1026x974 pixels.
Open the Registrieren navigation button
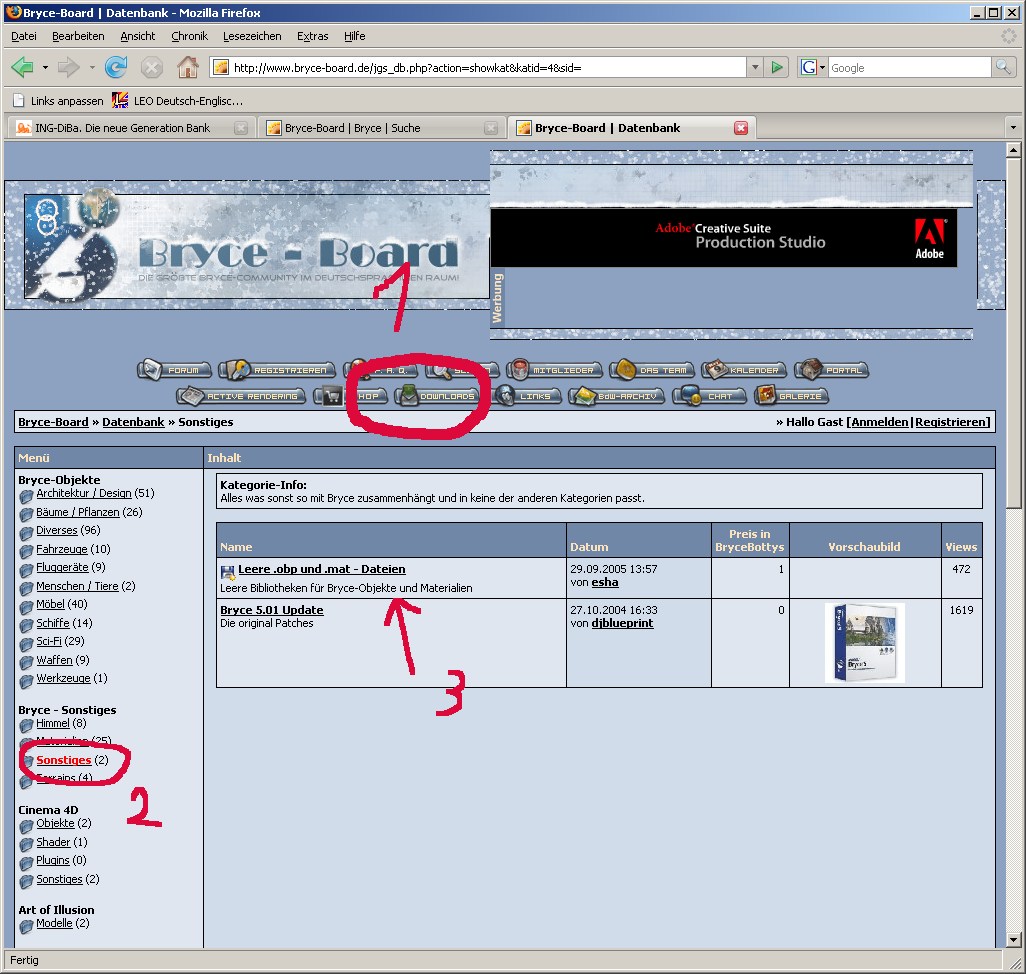pos(277,370)
